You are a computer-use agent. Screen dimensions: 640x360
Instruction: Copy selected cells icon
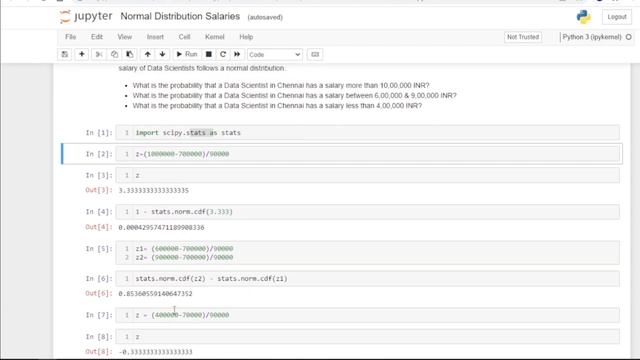[114, 54]
